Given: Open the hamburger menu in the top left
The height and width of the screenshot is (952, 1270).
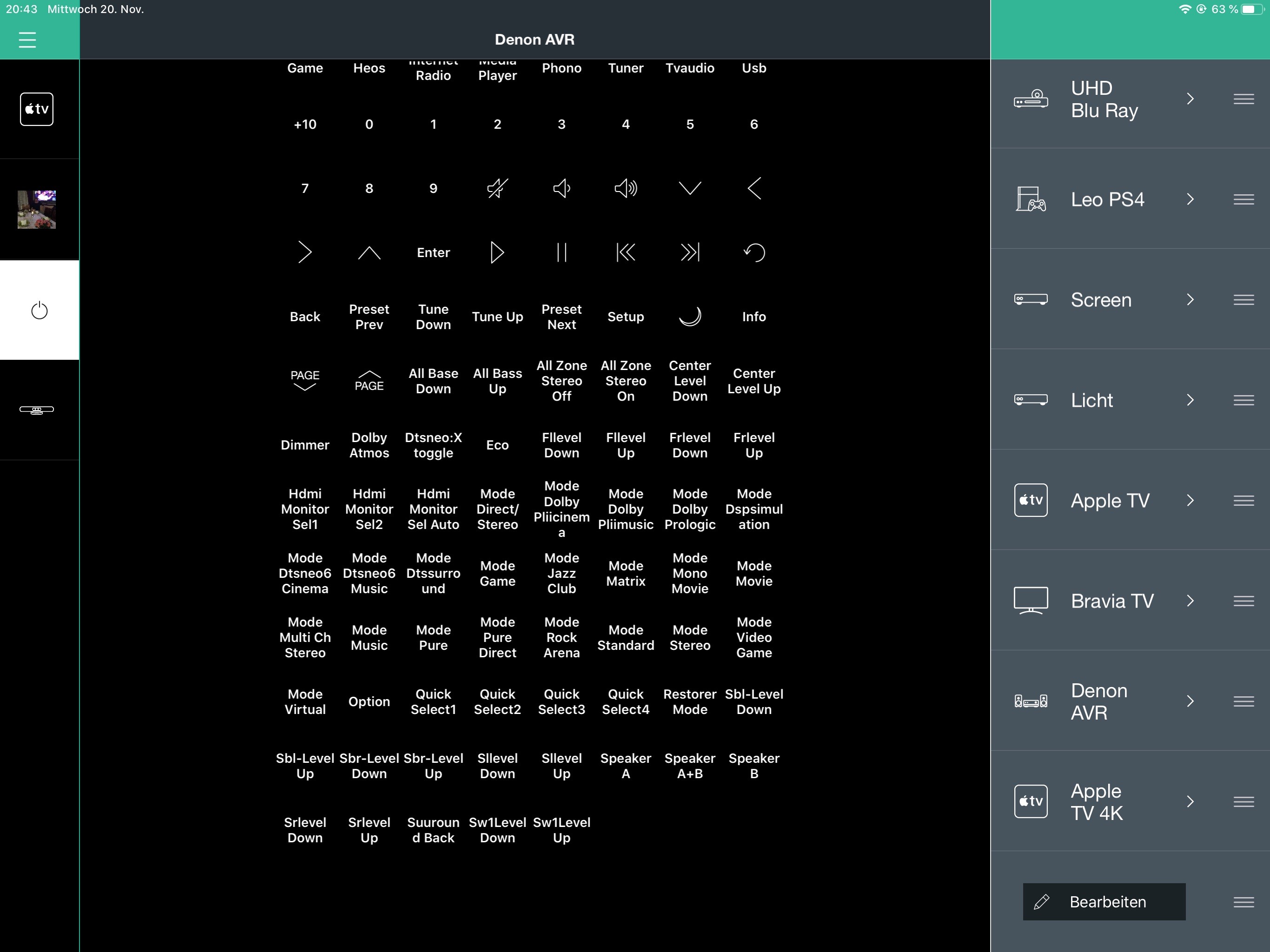Looking at the screenshot, I should click(27, 40).
